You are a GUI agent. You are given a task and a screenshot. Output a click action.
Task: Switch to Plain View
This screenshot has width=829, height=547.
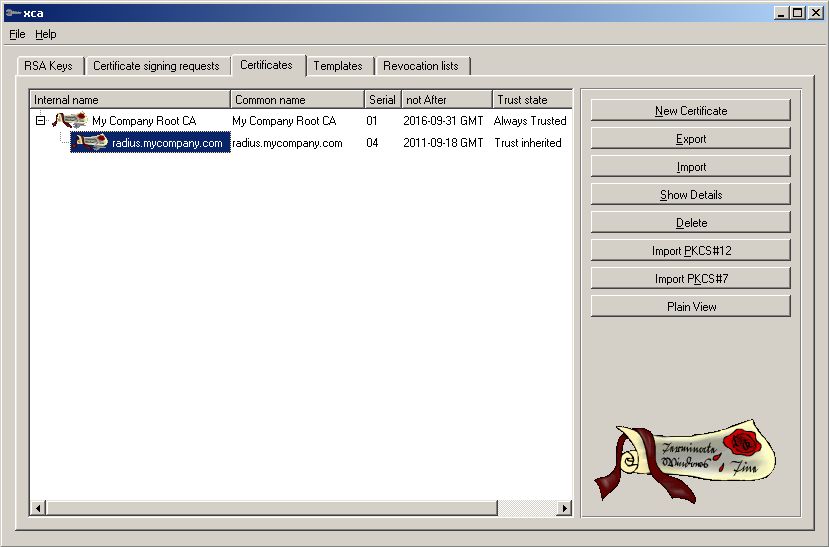pos(691,307)
